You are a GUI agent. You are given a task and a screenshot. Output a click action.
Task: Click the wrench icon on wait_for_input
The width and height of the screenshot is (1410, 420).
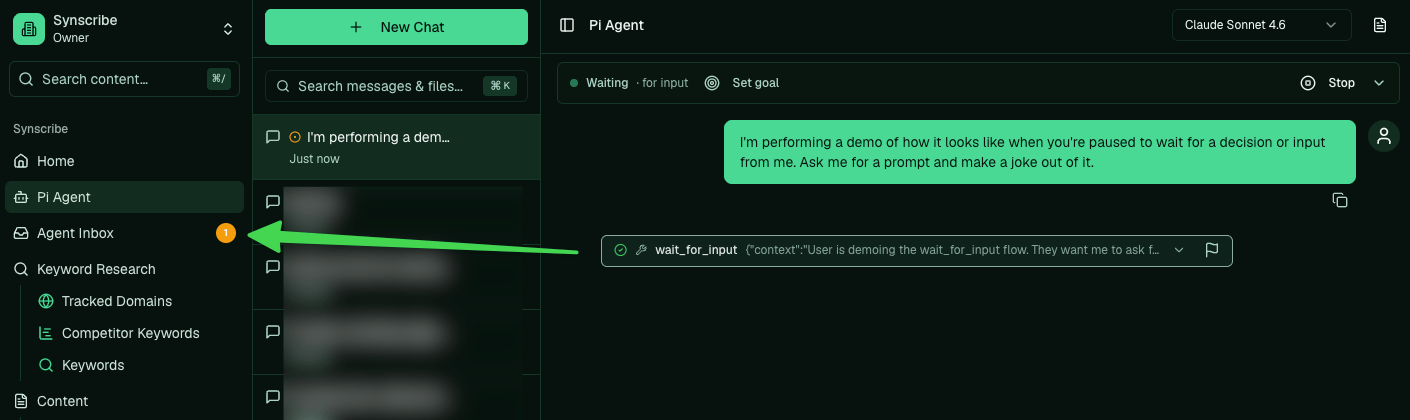tap(641, 250)
